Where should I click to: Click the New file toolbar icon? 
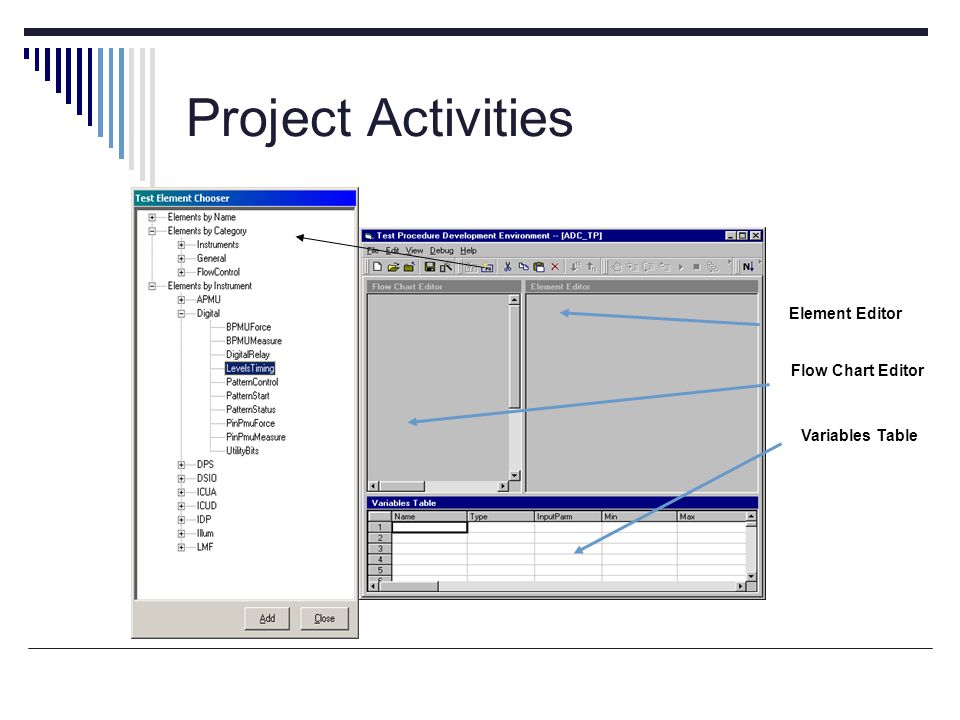click(x=377, y=267)
